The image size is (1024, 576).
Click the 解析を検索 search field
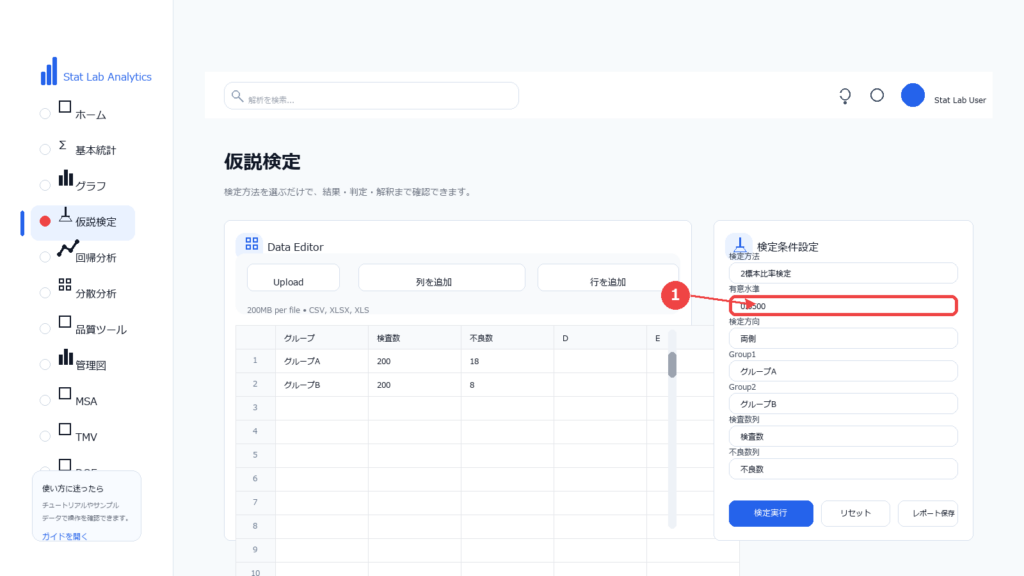click(x=371, y=96)
